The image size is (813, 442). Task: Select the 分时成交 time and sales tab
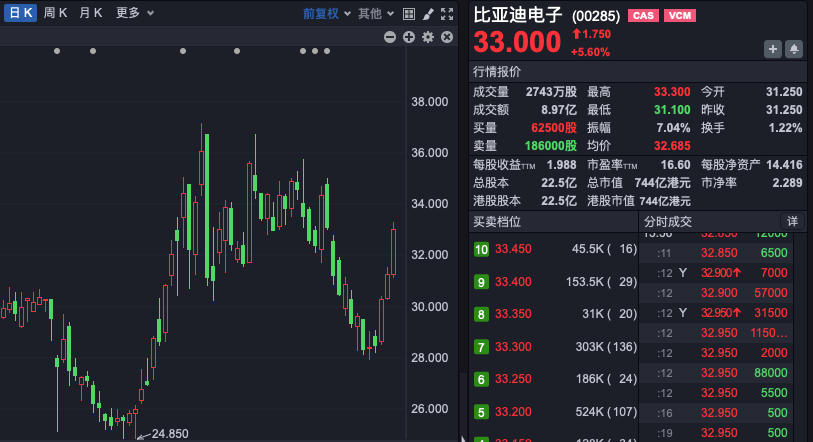coord(667,220)
